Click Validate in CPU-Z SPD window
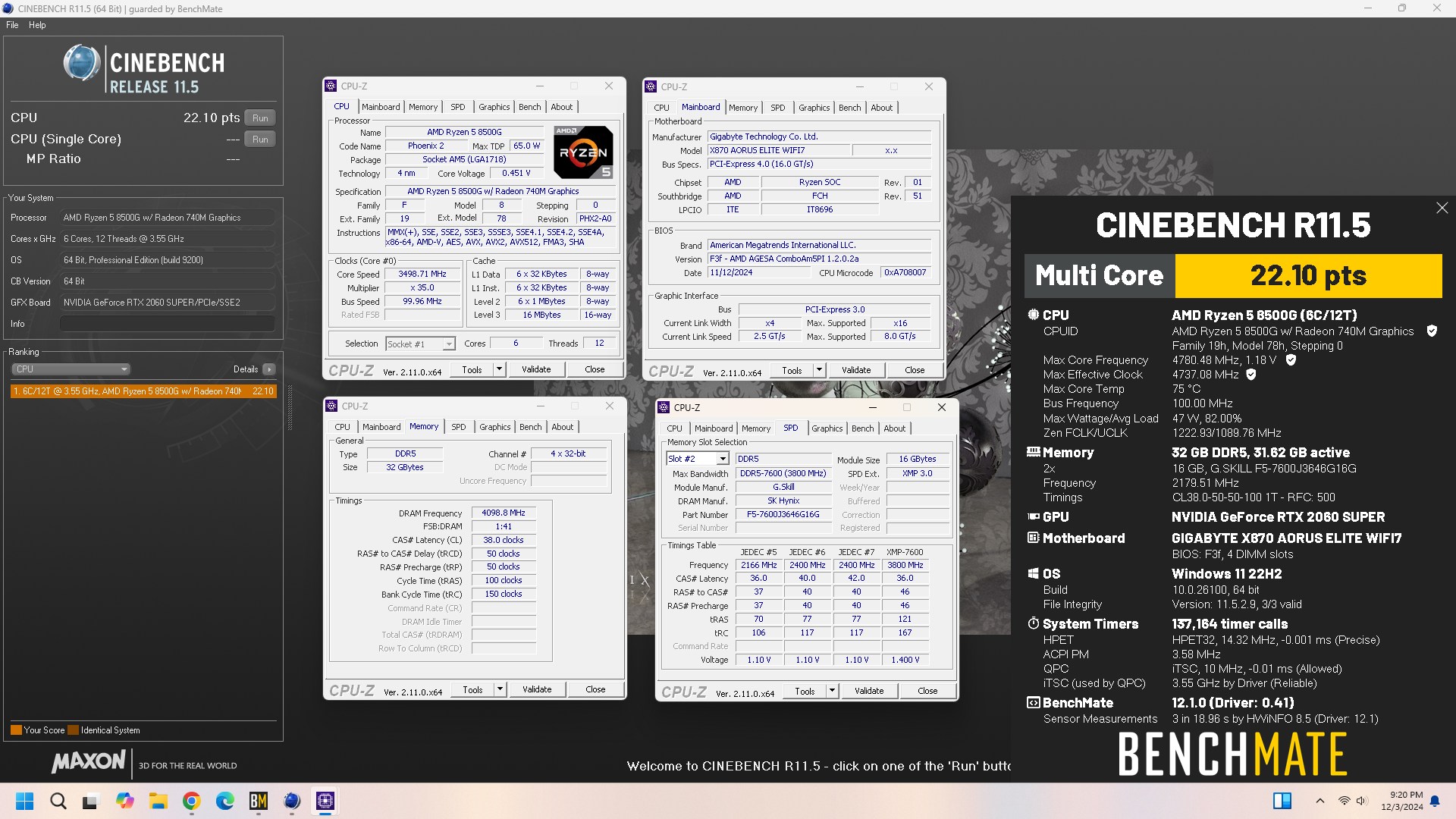Viewport: 1456px width, 819px height. click(x=869, y=691)
